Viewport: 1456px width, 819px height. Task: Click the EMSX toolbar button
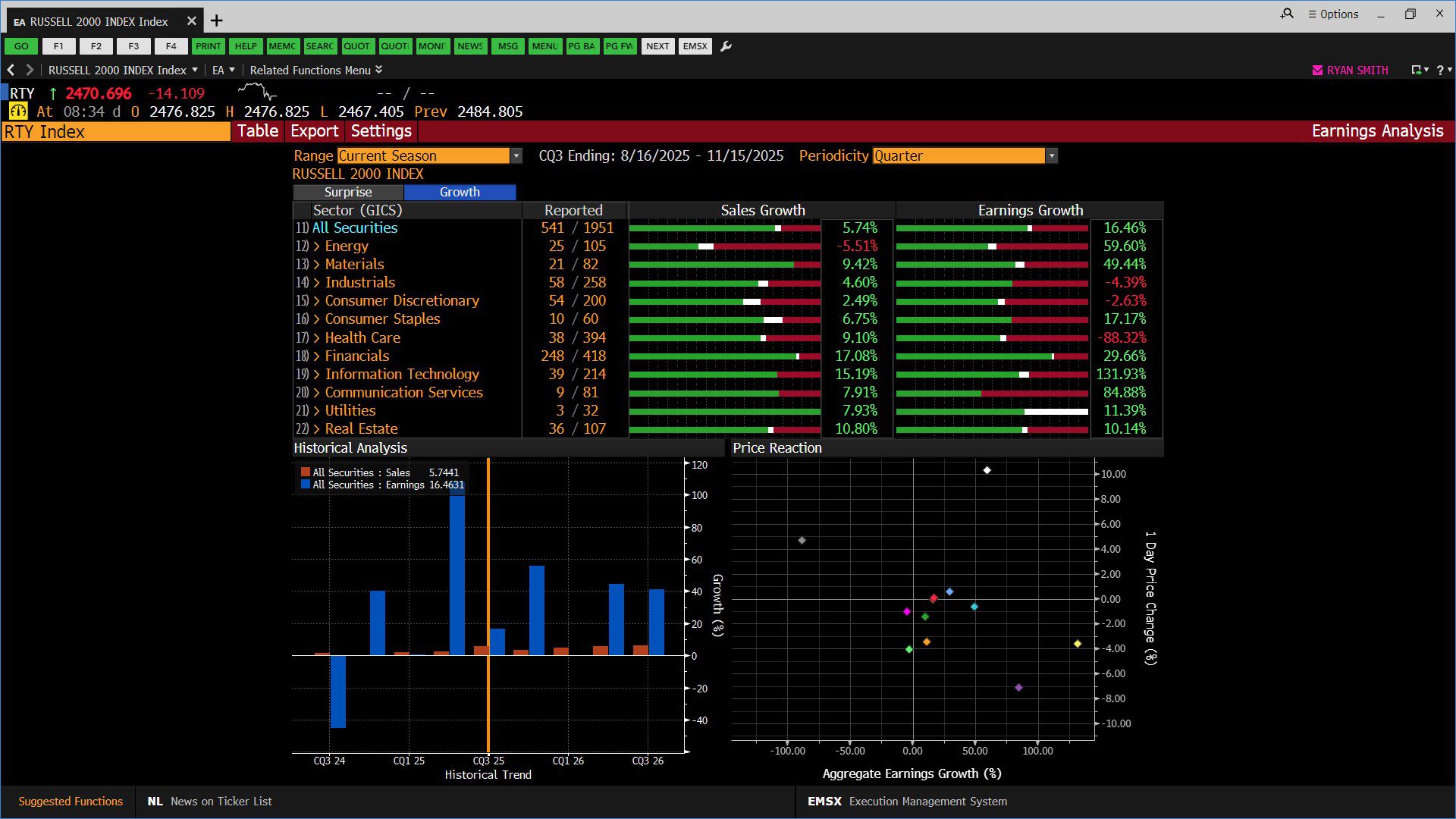pyautogui.click(x=695, y=46)
